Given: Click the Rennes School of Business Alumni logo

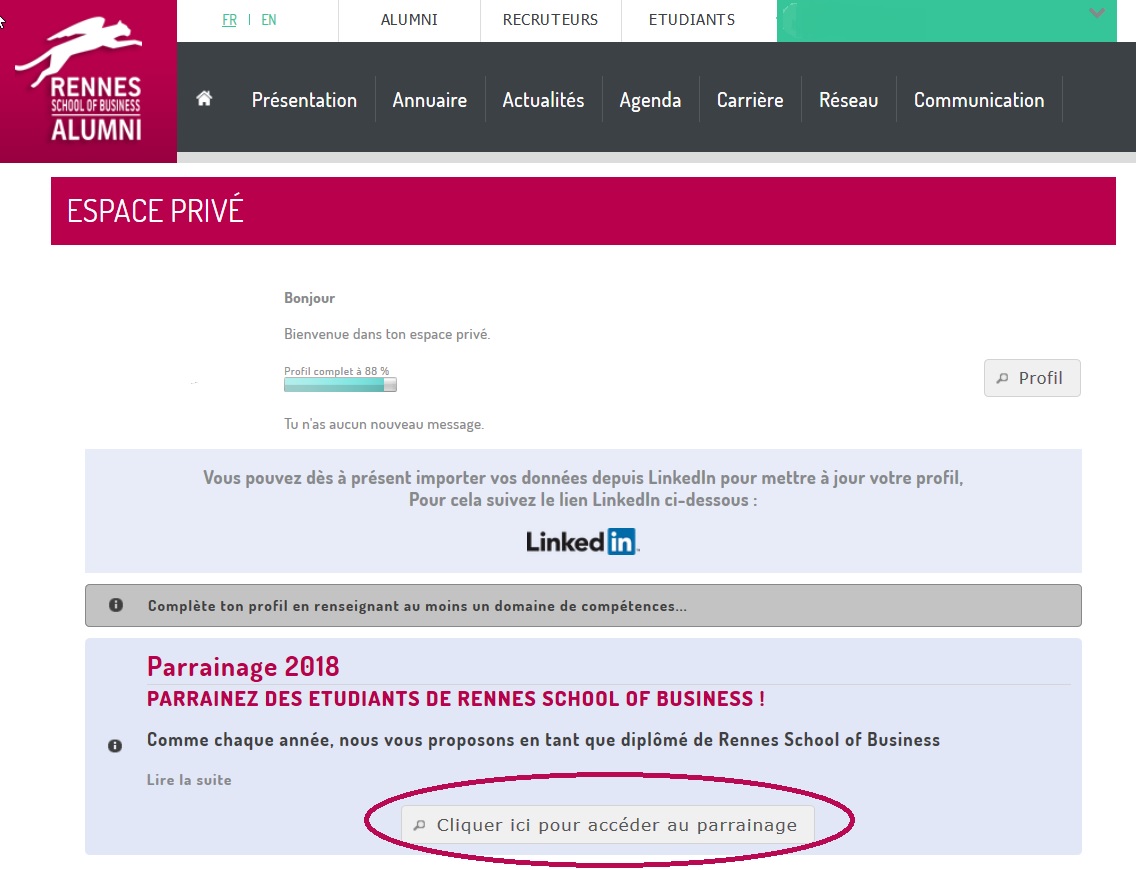Looking at the screenshot, I should coord(88,82).
